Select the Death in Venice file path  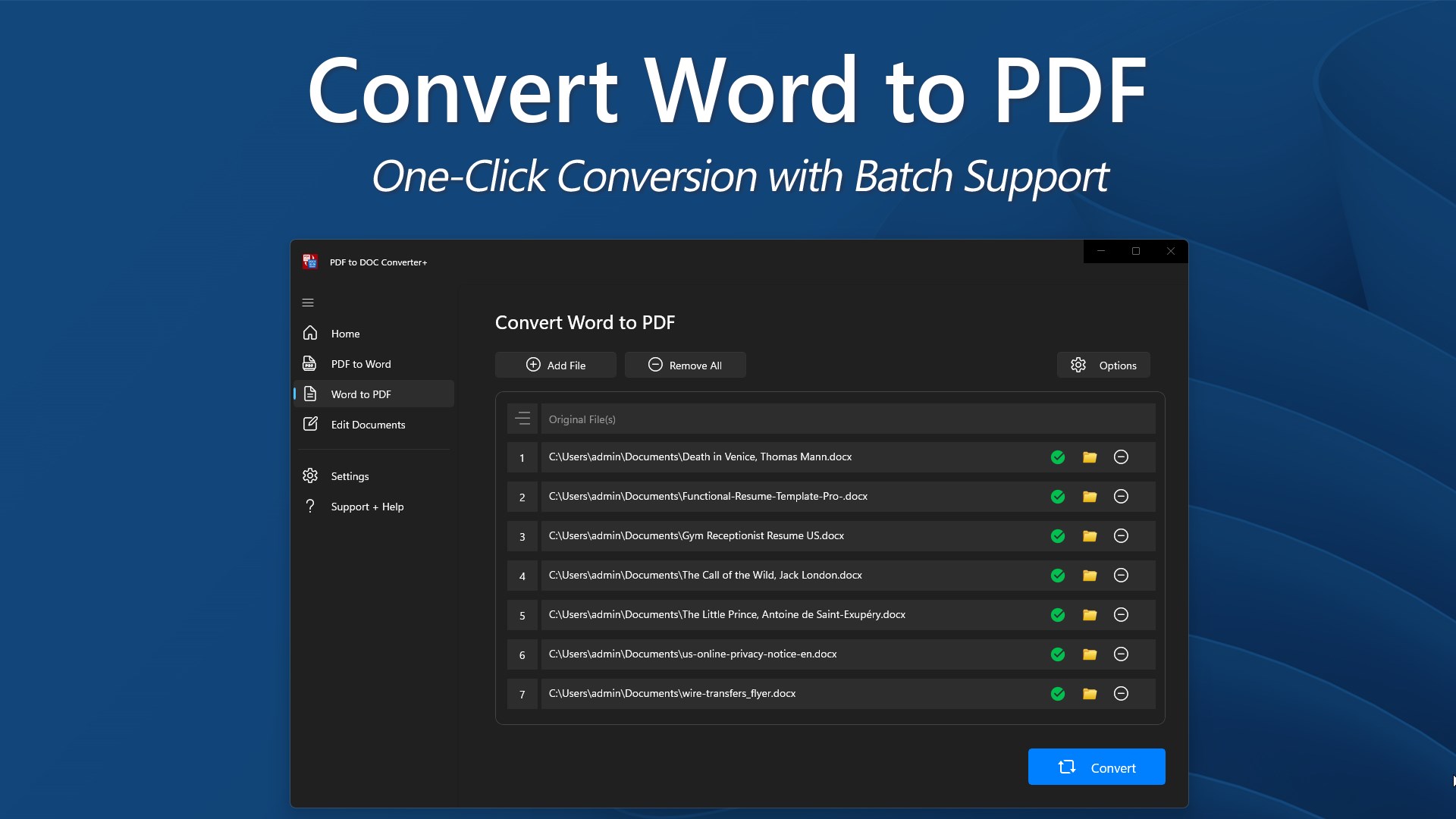point(700,457)
